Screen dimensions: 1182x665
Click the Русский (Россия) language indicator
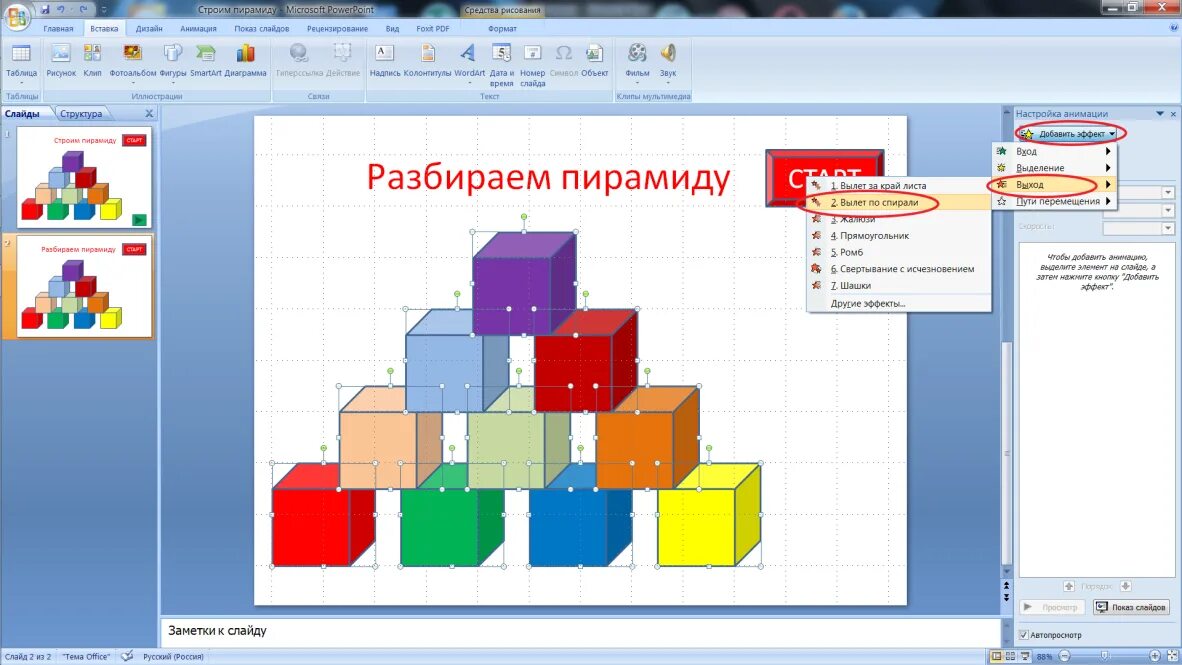click(173, 657)
